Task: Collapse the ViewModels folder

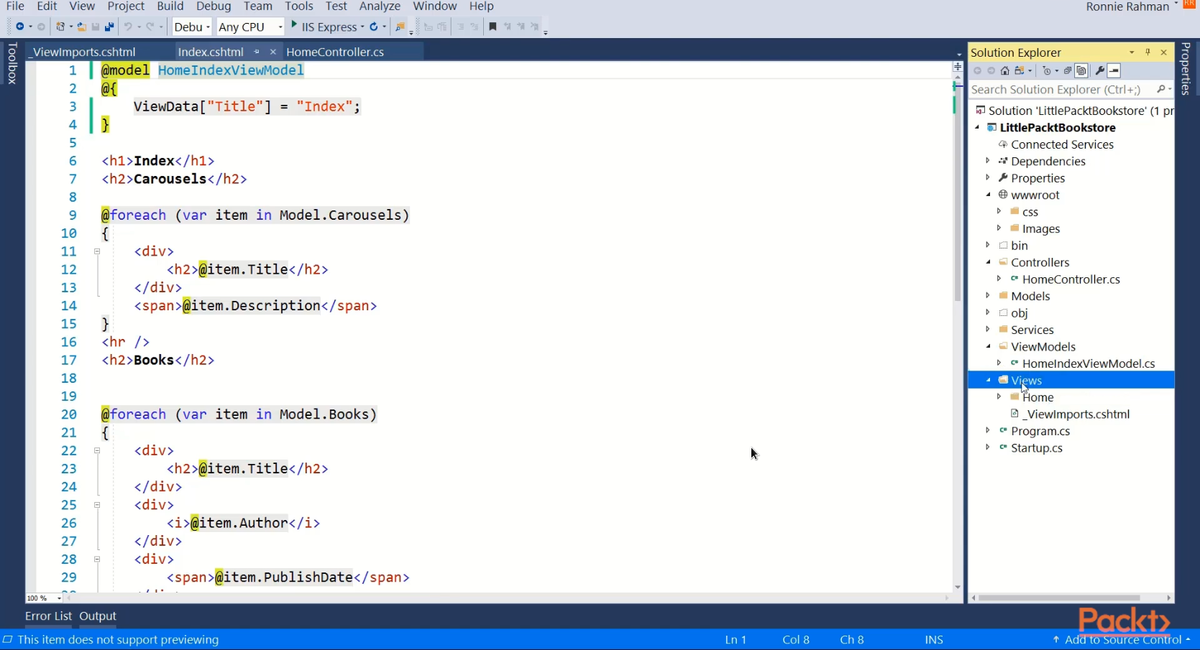Action: (988, 347)
